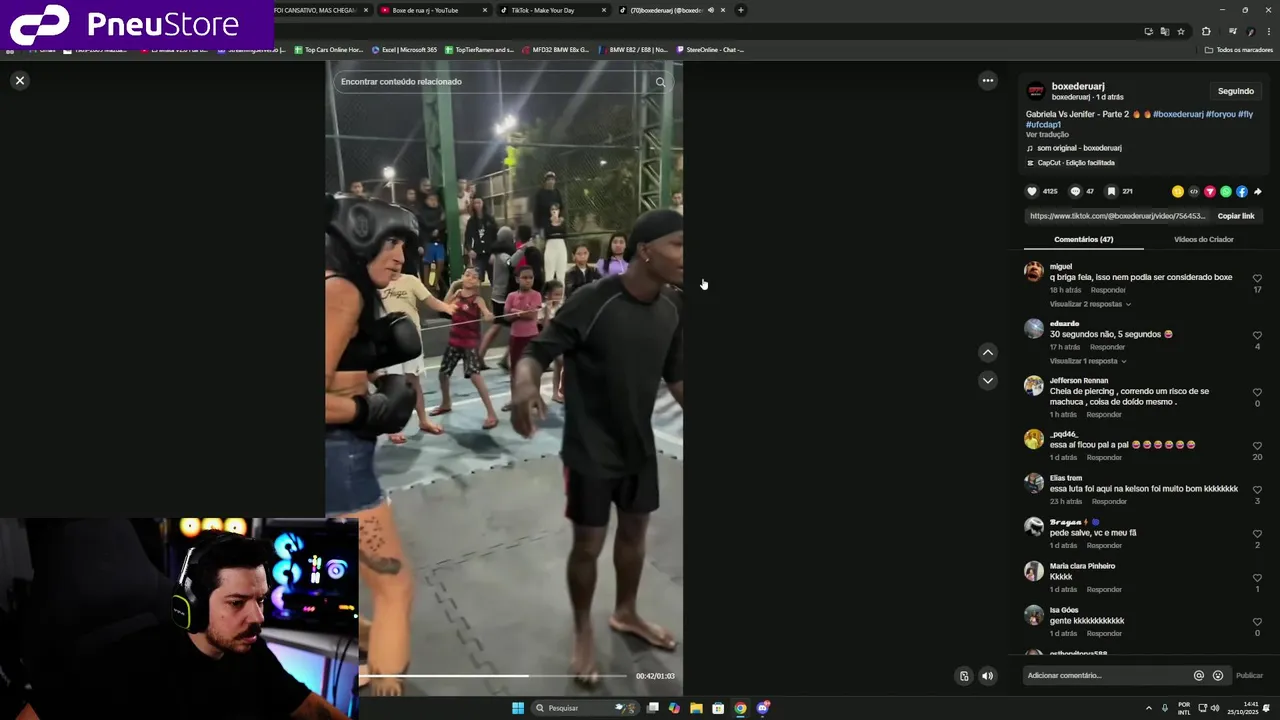Like miguel's comment
Screen dimensions: 1280x720
tap(1257, 278)
